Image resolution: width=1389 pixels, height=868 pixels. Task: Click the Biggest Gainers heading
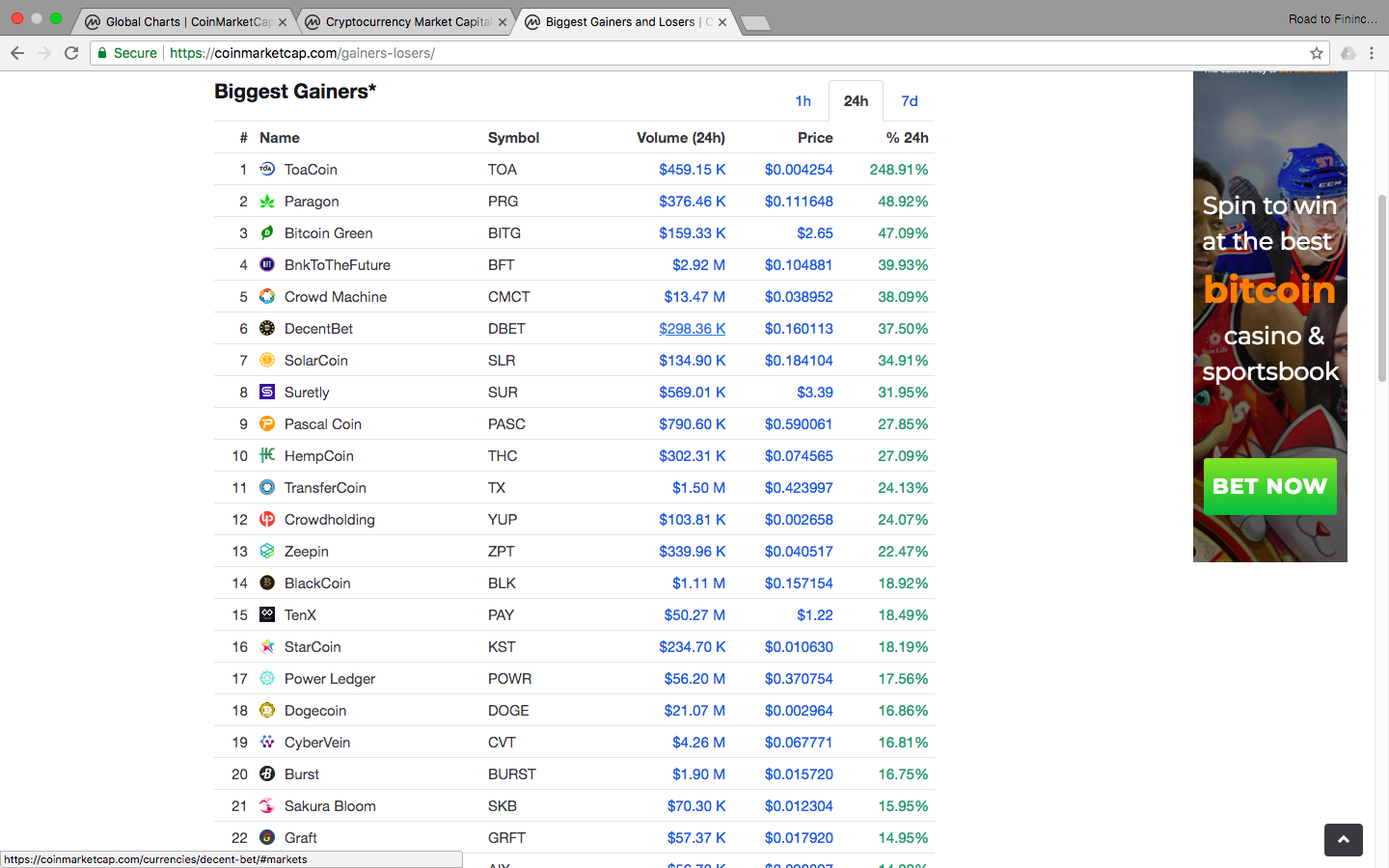pos(295,92)
